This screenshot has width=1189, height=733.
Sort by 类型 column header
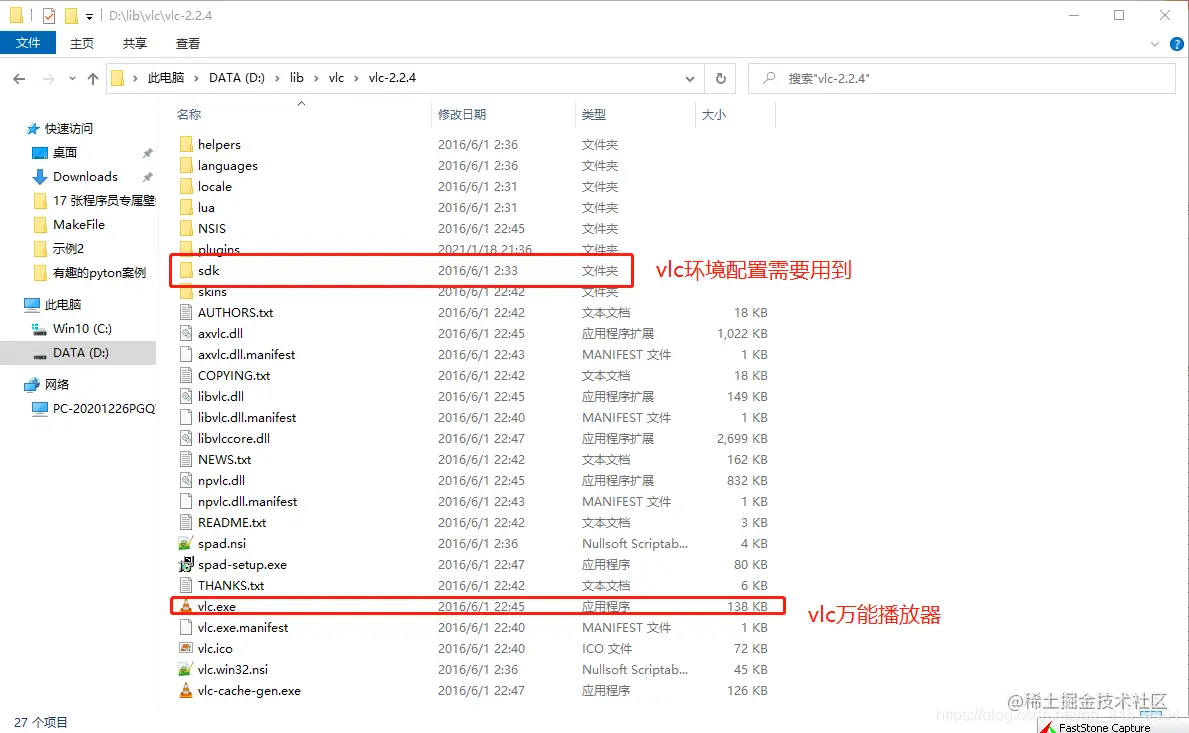click(594, 114)
